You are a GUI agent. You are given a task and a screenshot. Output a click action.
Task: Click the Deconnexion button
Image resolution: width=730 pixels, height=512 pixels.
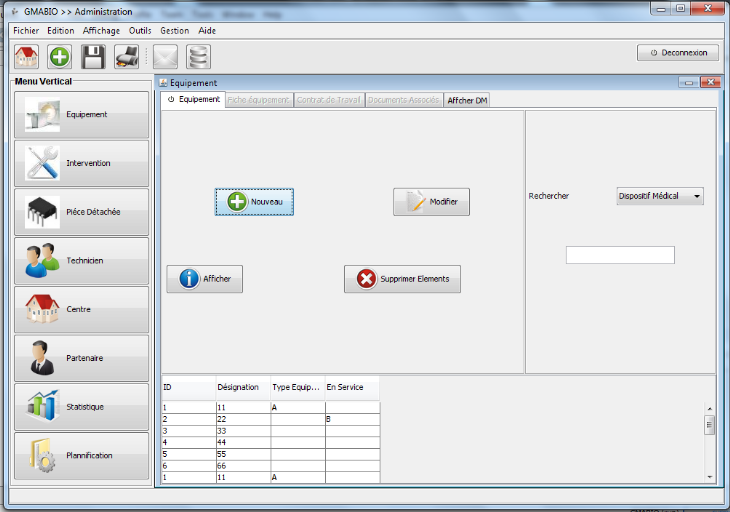point(678,53)
